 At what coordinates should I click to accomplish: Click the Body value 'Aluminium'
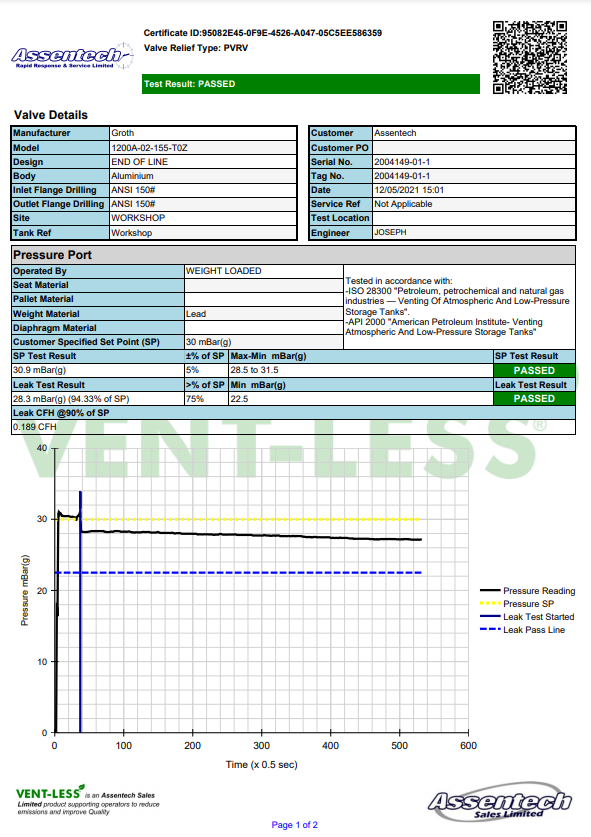pos(132,176)
